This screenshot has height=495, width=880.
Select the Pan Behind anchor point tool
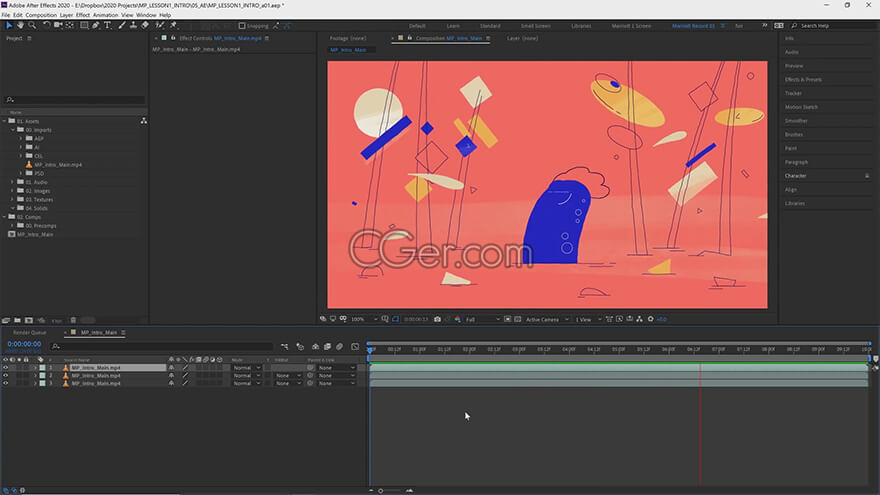[x=70, y=25]
